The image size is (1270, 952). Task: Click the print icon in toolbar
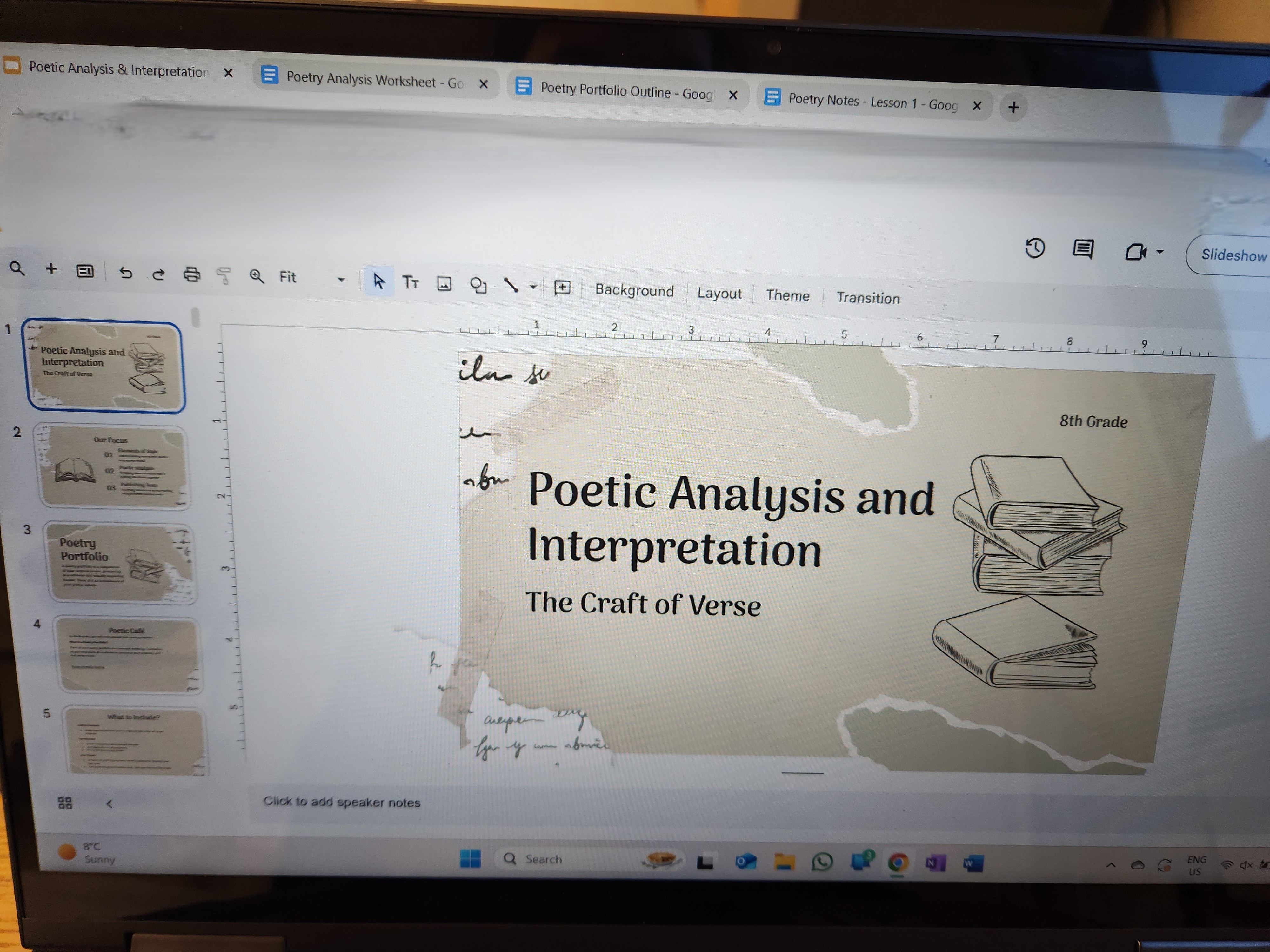click(192, 275)
